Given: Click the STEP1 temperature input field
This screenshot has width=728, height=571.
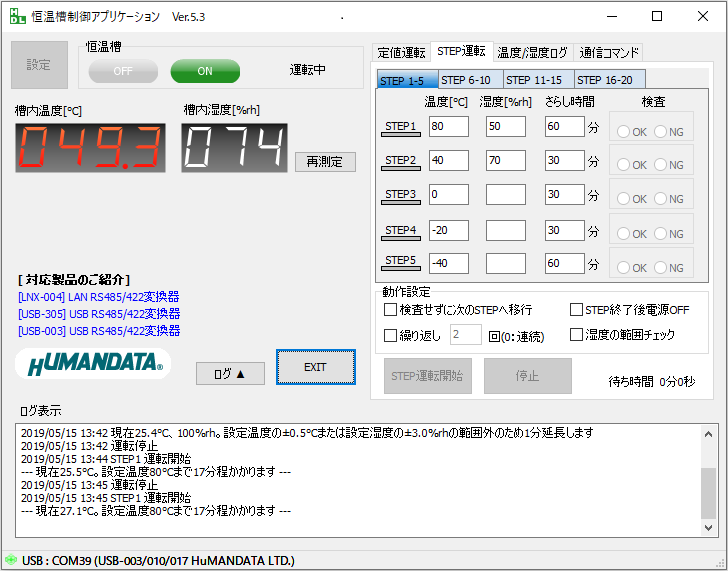Looking at the screenshot, I should point(448,127).
